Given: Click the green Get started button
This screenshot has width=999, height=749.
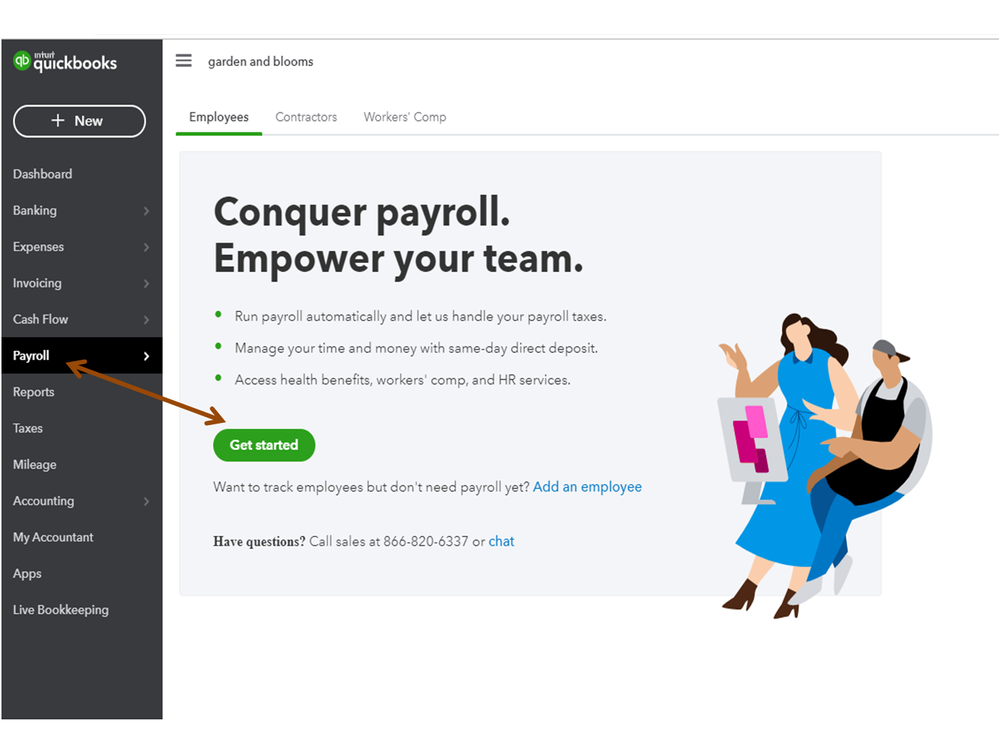Looking at the screenshot, I should tap(264, 445).
